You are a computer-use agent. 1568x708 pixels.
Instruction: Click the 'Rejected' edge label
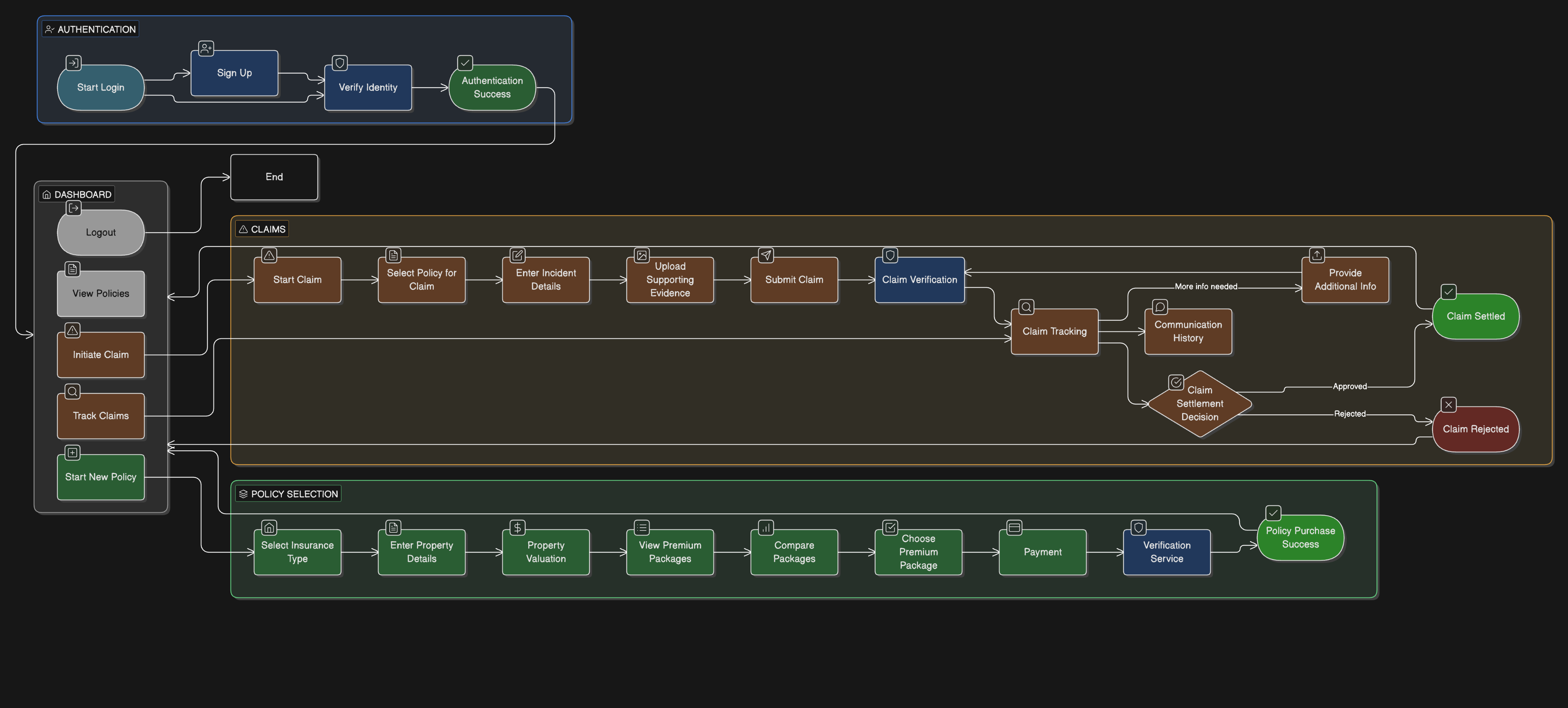(x=1349, y=414)
